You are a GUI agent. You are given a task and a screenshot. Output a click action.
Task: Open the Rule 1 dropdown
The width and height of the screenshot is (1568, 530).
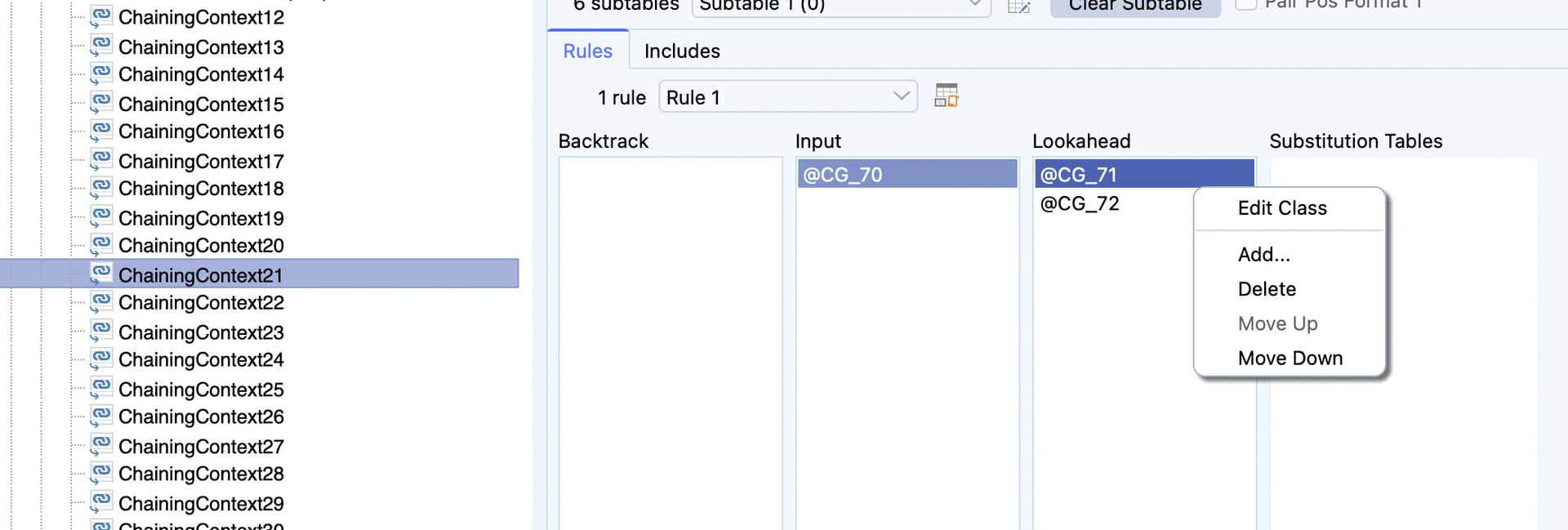point(788,97)
